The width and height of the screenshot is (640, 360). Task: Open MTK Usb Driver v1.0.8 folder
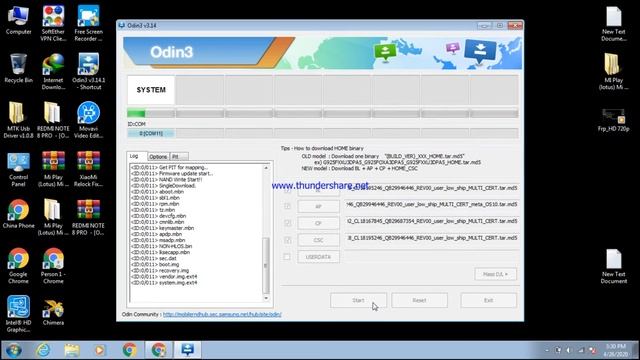pos(18,120)
